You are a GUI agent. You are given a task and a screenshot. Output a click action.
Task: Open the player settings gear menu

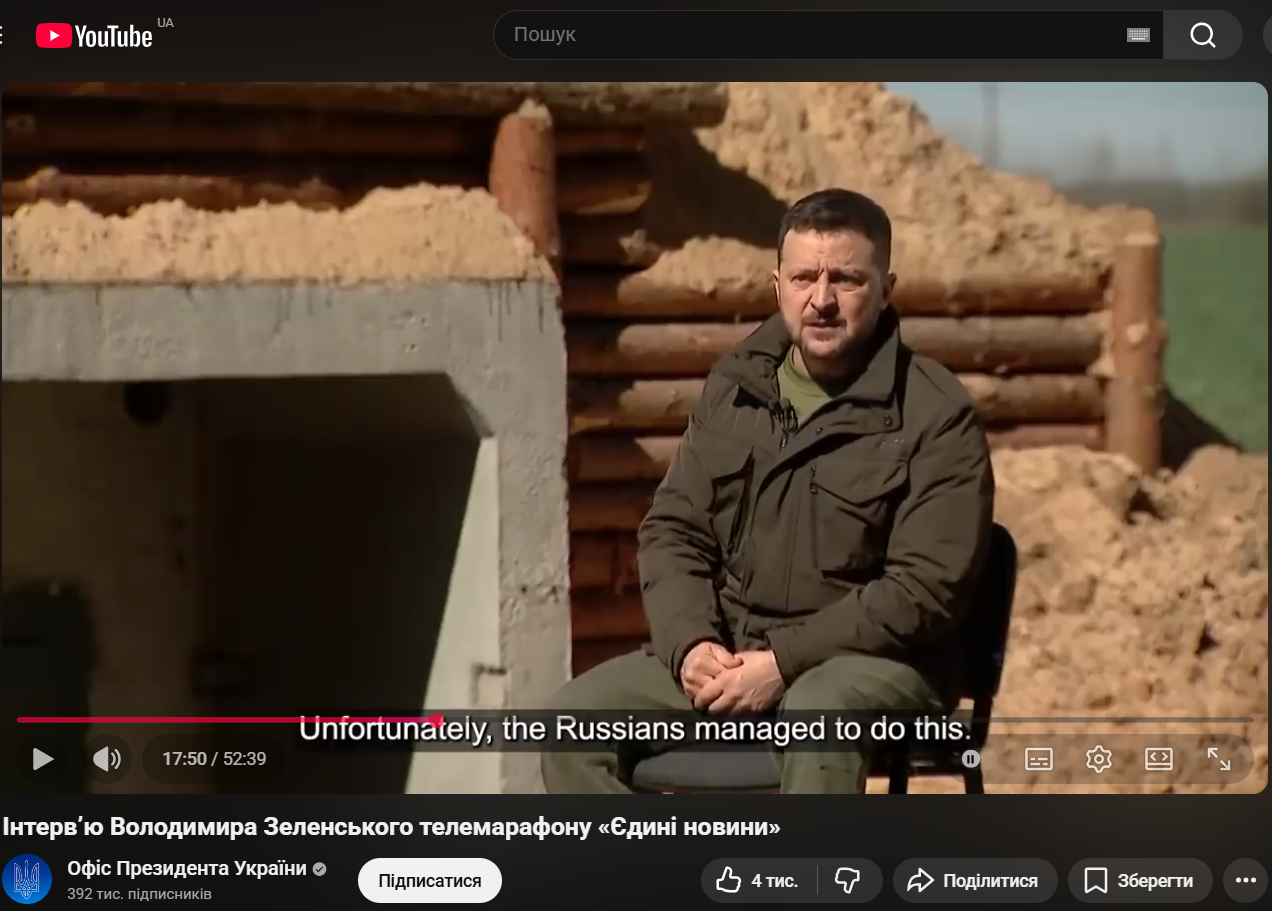click(1098, 759)
